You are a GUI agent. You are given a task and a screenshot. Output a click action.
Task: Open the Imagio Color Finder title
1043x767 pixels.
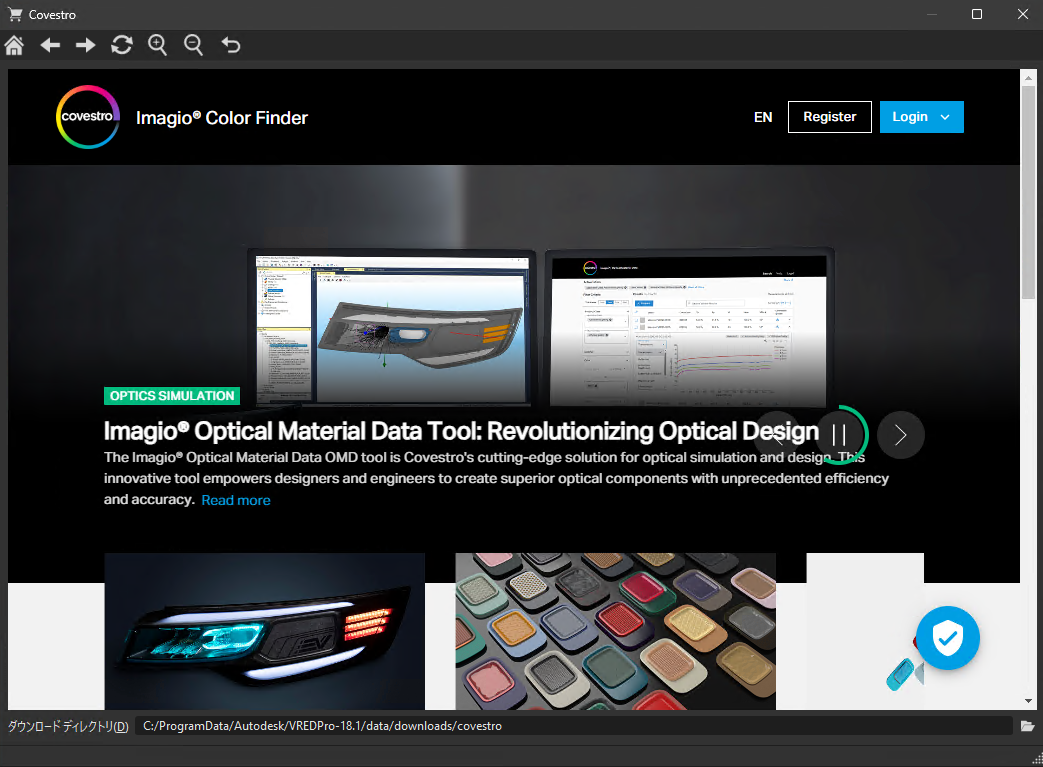(x=222, y=118)
